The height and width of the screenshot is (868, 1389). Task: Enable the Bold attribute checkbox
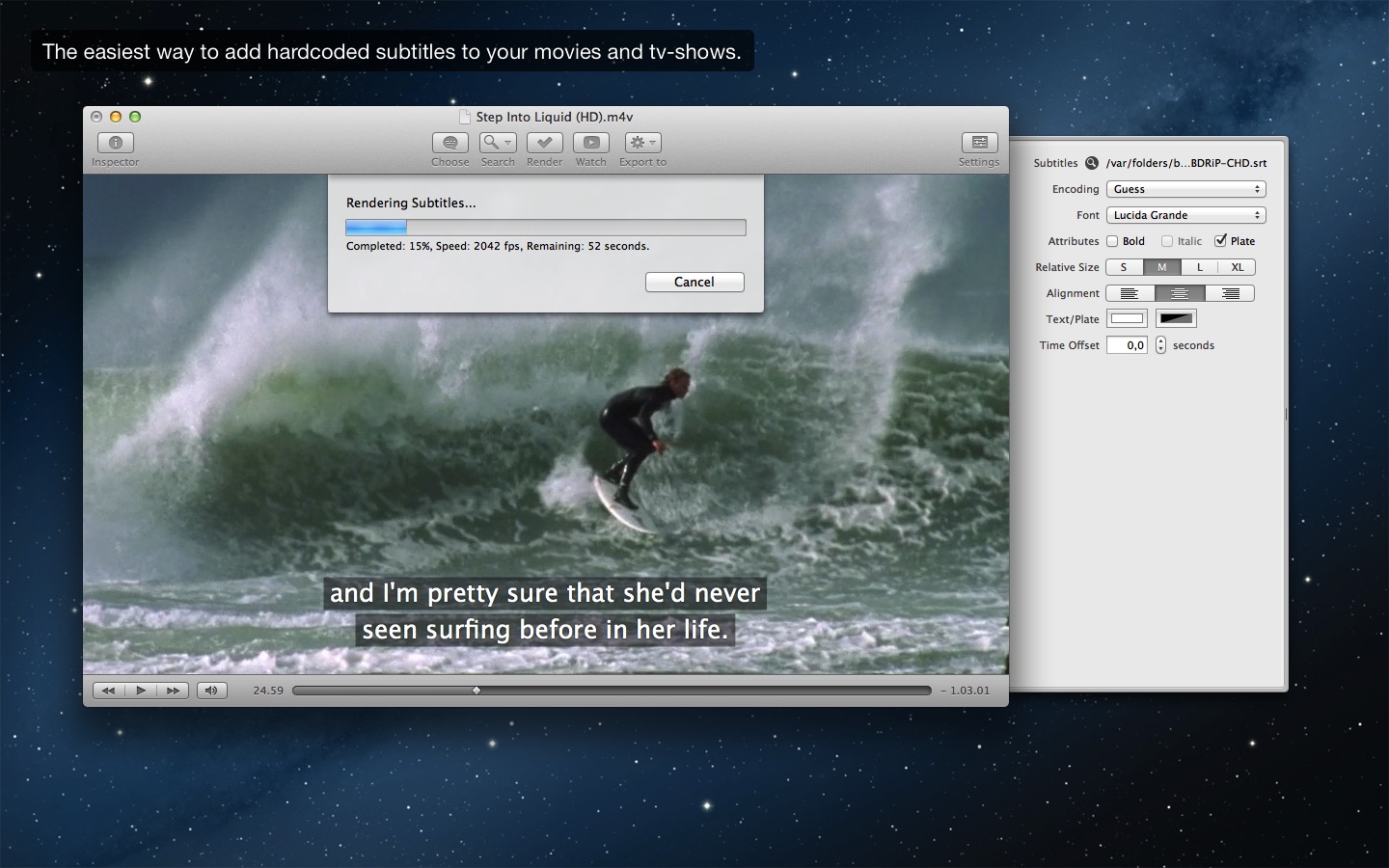[x=1112, y=241]
